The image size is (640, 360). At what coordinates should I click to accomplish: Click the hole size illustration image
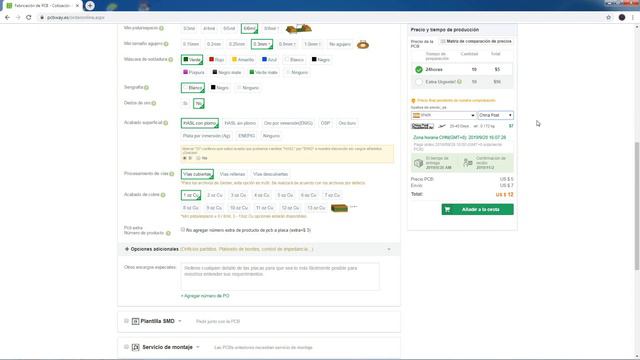coord(363,44)
